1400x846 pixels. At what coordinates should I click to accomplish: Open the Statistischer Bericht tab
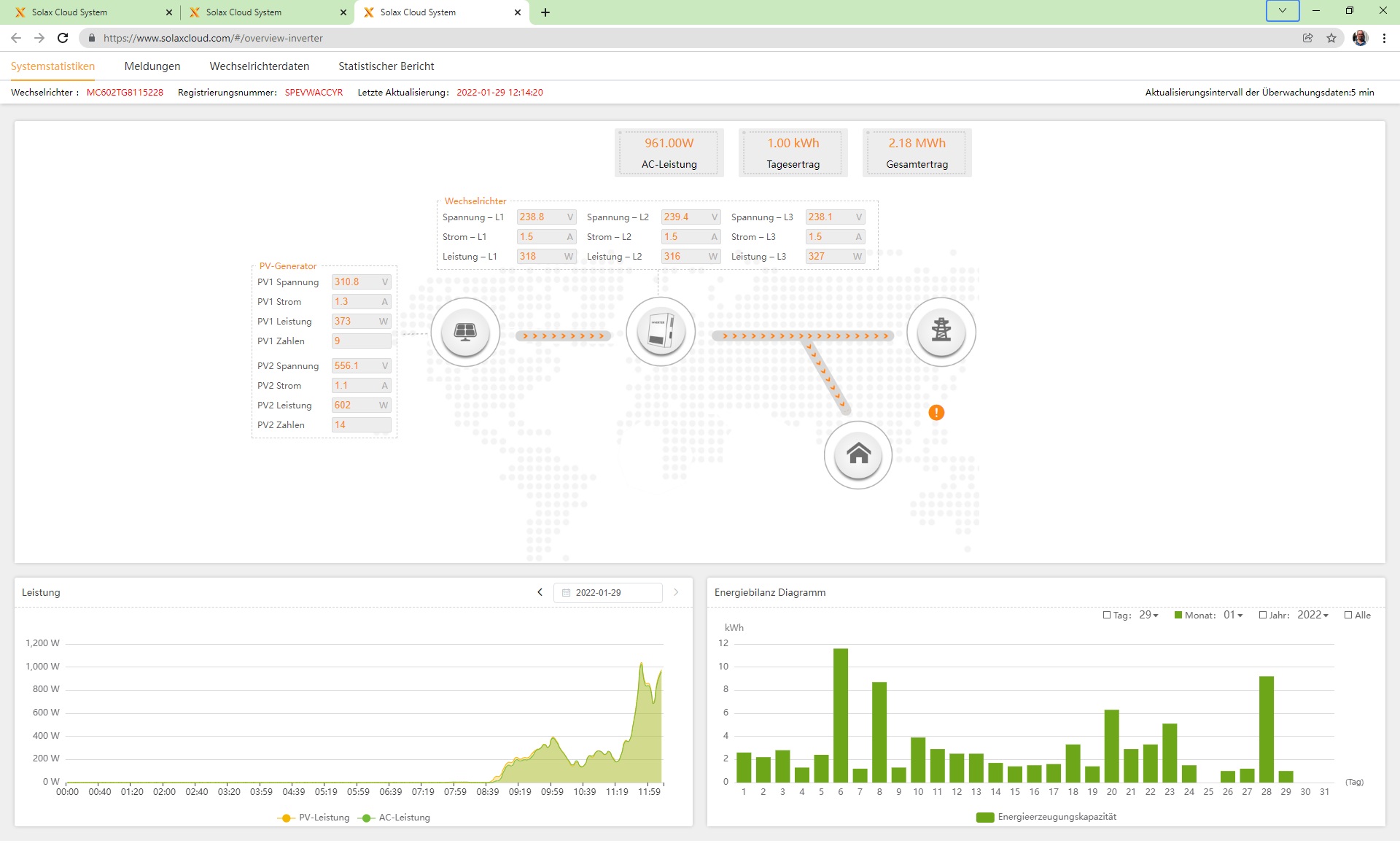[386, 66]
